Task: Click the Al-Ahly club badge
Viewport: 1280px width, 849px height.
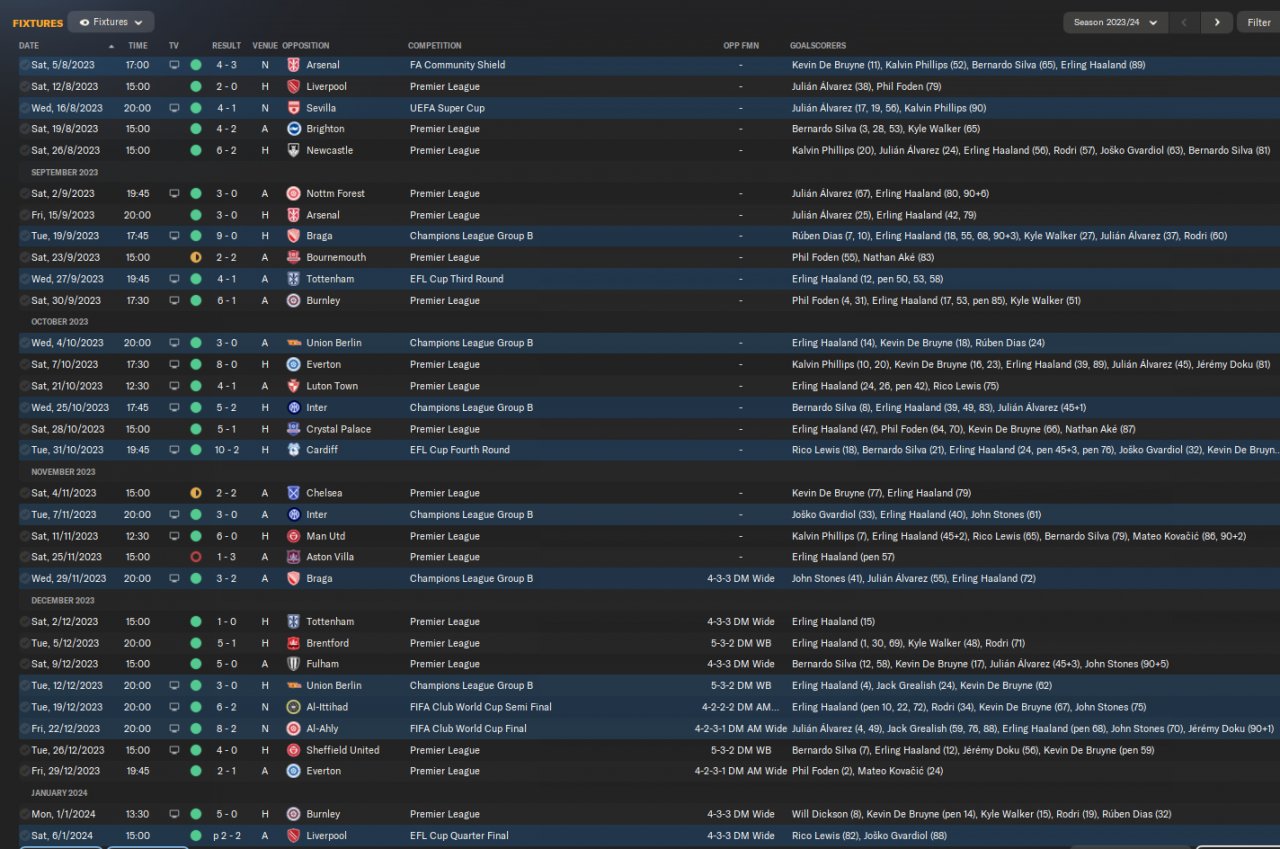Action: point(294,729)
